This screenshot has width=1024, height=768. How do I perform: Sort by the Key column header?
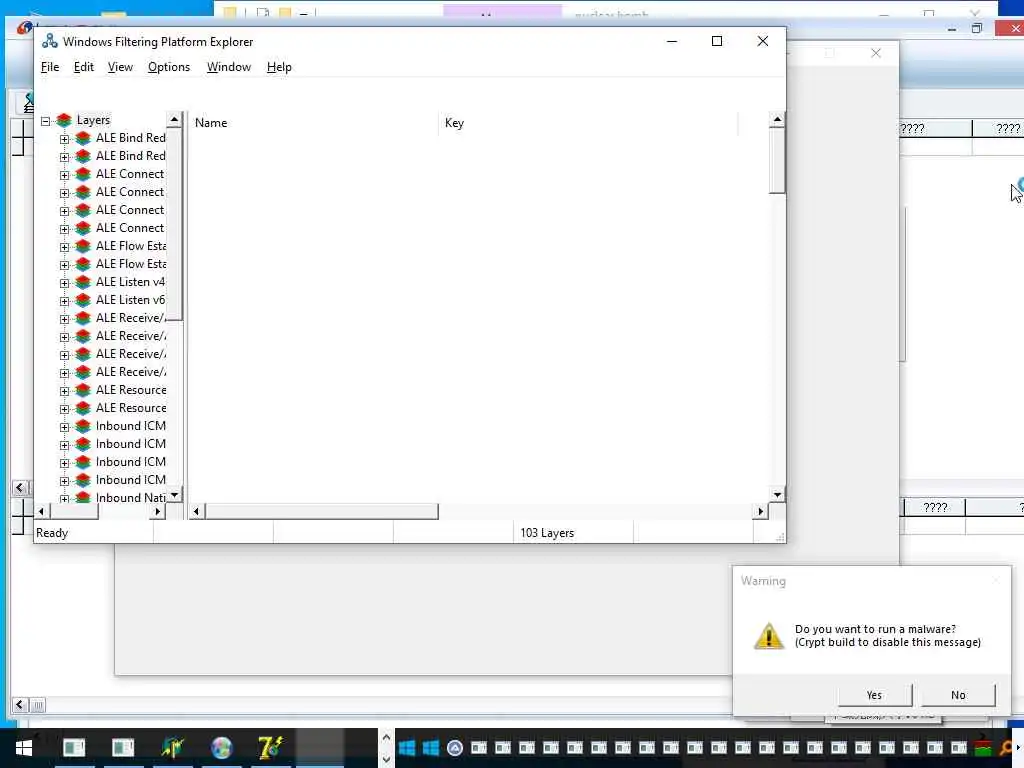(588, 123)
